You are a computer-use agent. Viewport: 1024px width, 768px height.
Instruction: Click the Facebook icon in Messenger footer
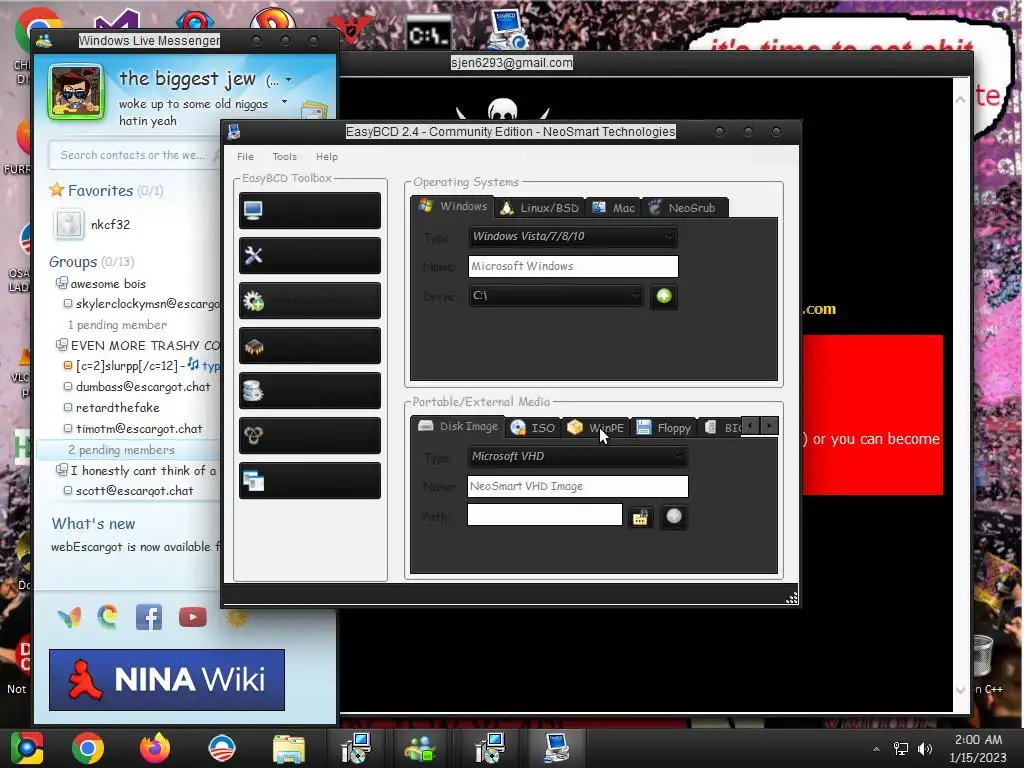(x=149, y=617)
